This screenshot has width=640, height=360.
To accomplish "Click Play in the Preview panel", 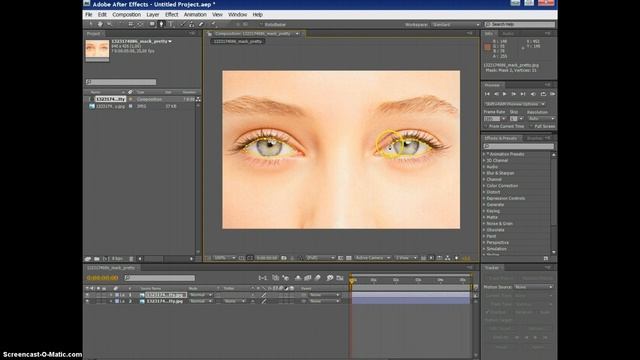I will [504, 94].
